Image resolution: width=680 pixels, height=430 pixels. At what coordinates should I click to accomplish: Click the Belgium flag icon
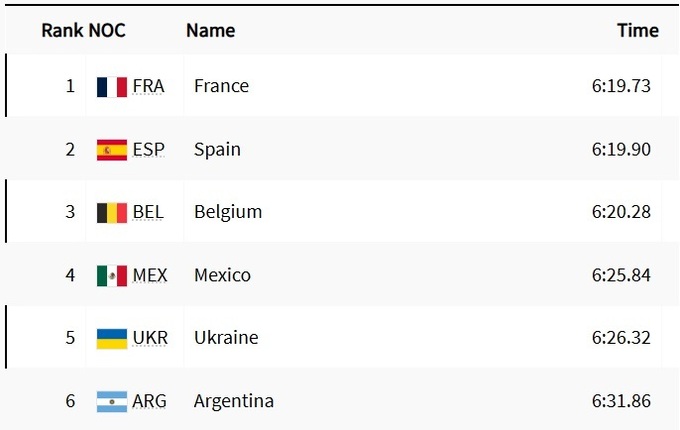(111, 212)
